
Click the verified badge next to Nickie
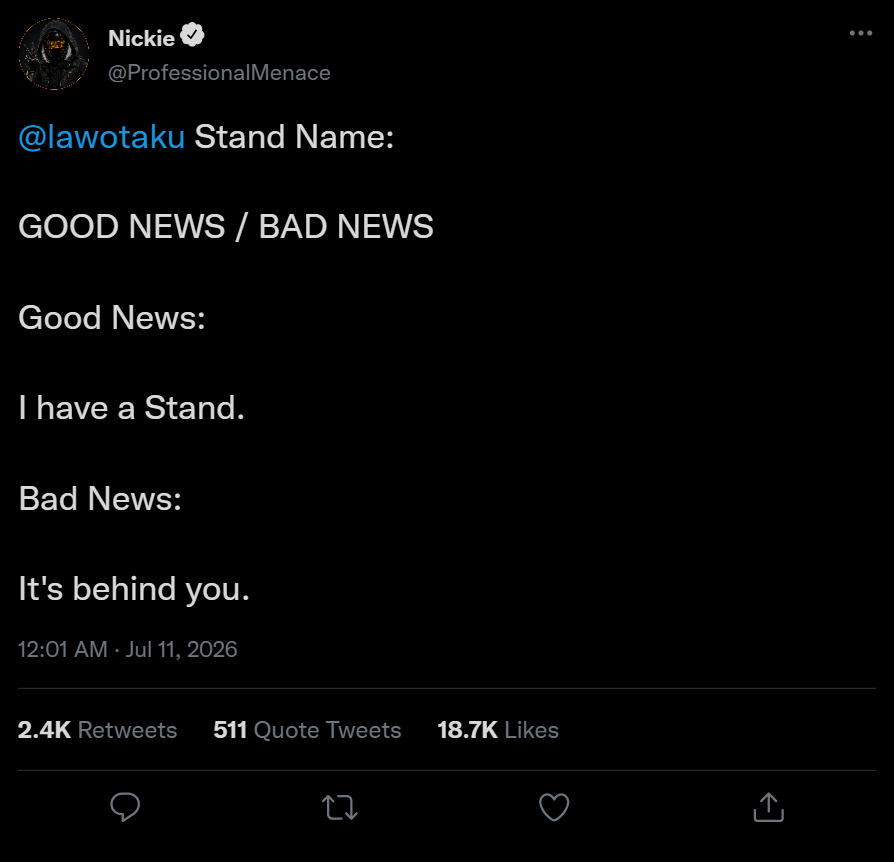tap(192, 35)
